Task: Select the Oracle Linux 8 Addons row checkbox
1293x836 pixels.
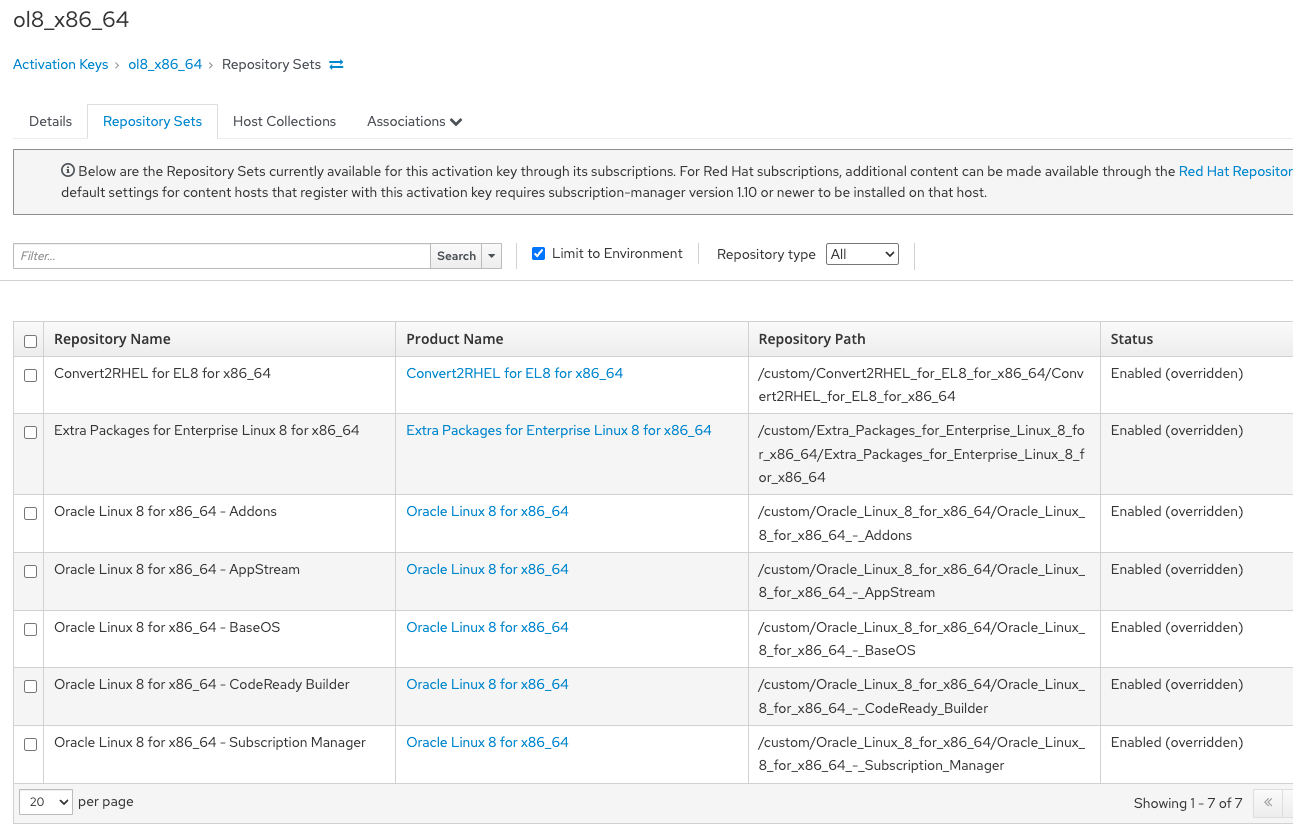Action: [30, 513]
